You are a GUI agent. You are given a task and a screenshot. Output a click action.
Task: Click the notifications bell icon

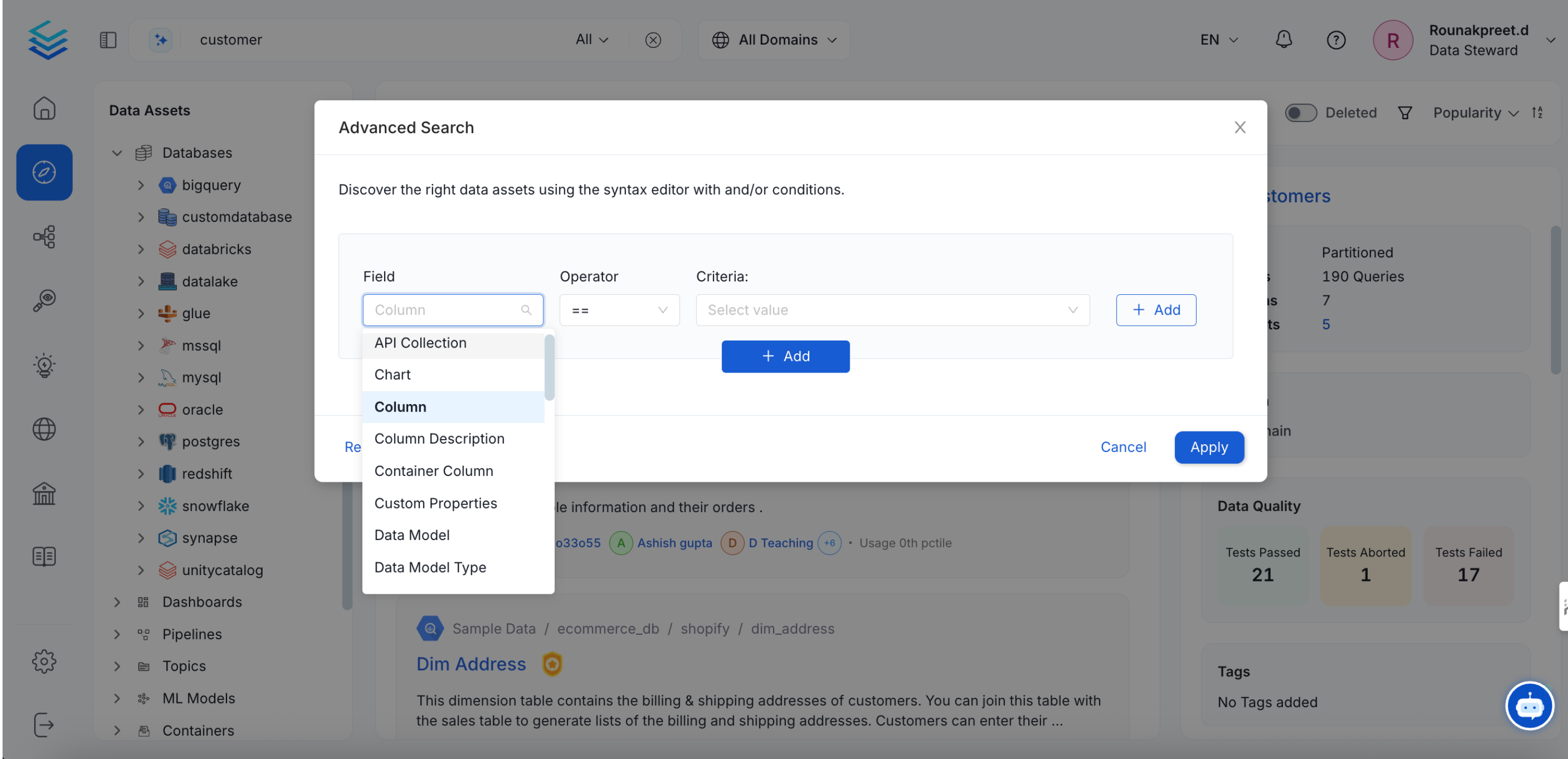pos(1283,39)
